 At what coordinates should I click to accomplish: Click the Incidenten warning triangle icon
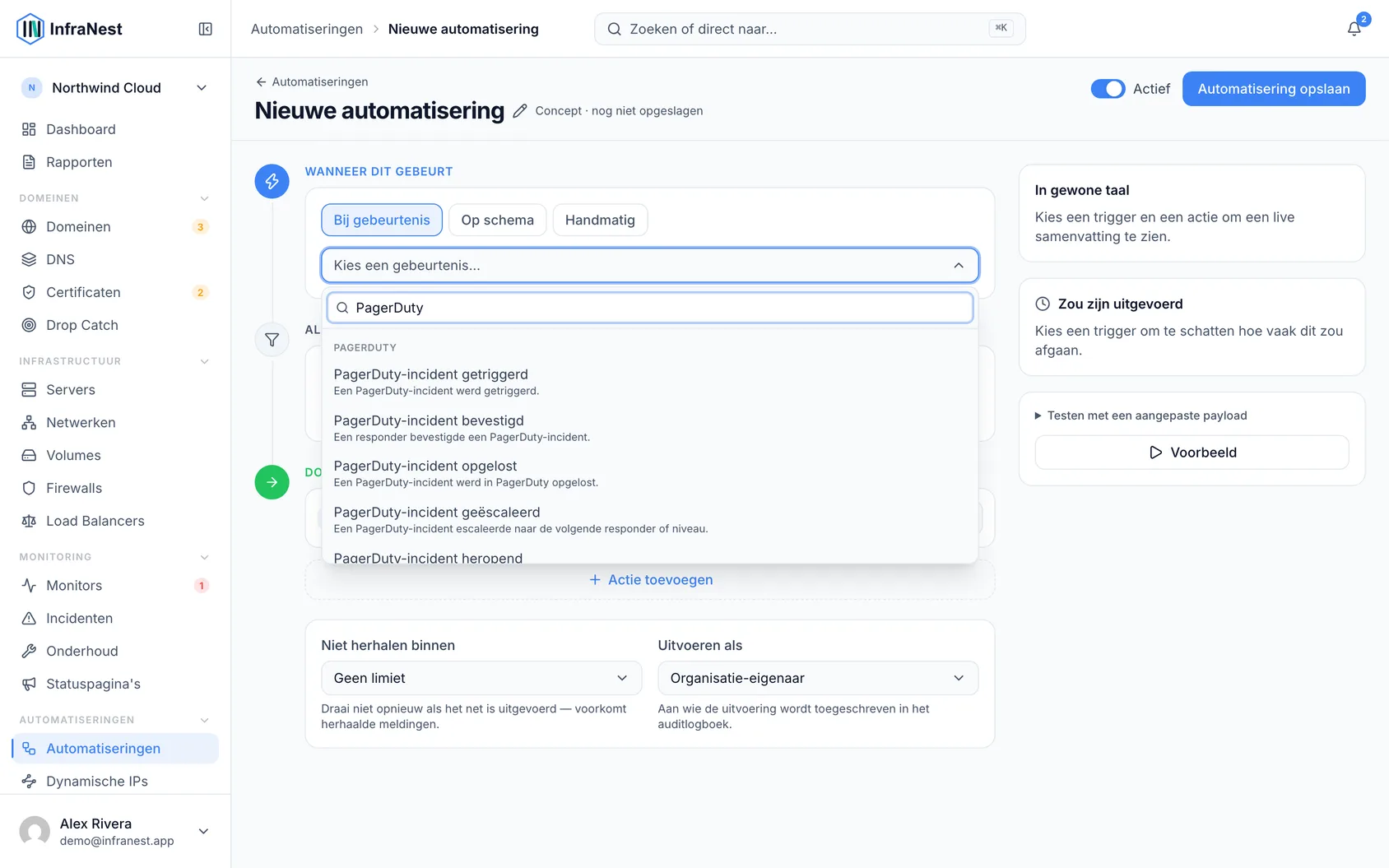[x=29, y=618]
